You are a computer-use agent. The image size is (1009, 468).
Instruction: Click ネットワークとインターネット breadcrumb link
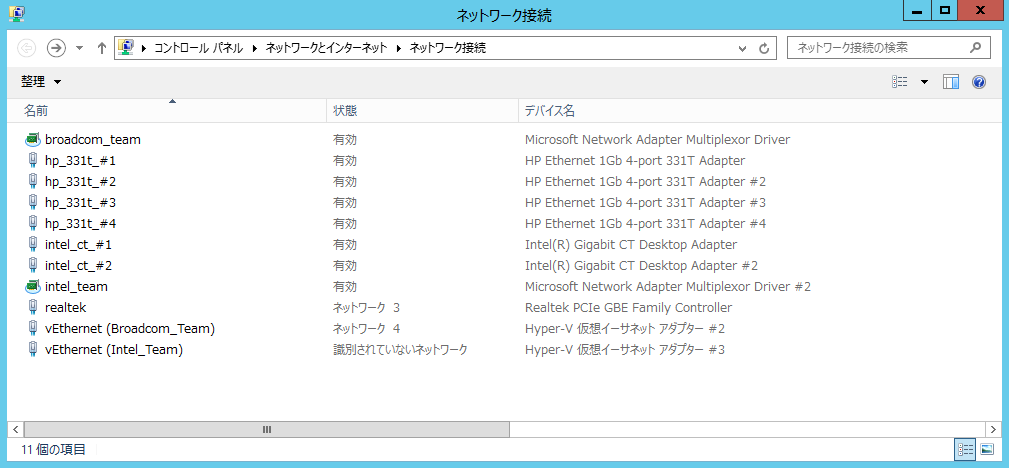point(326,48)
